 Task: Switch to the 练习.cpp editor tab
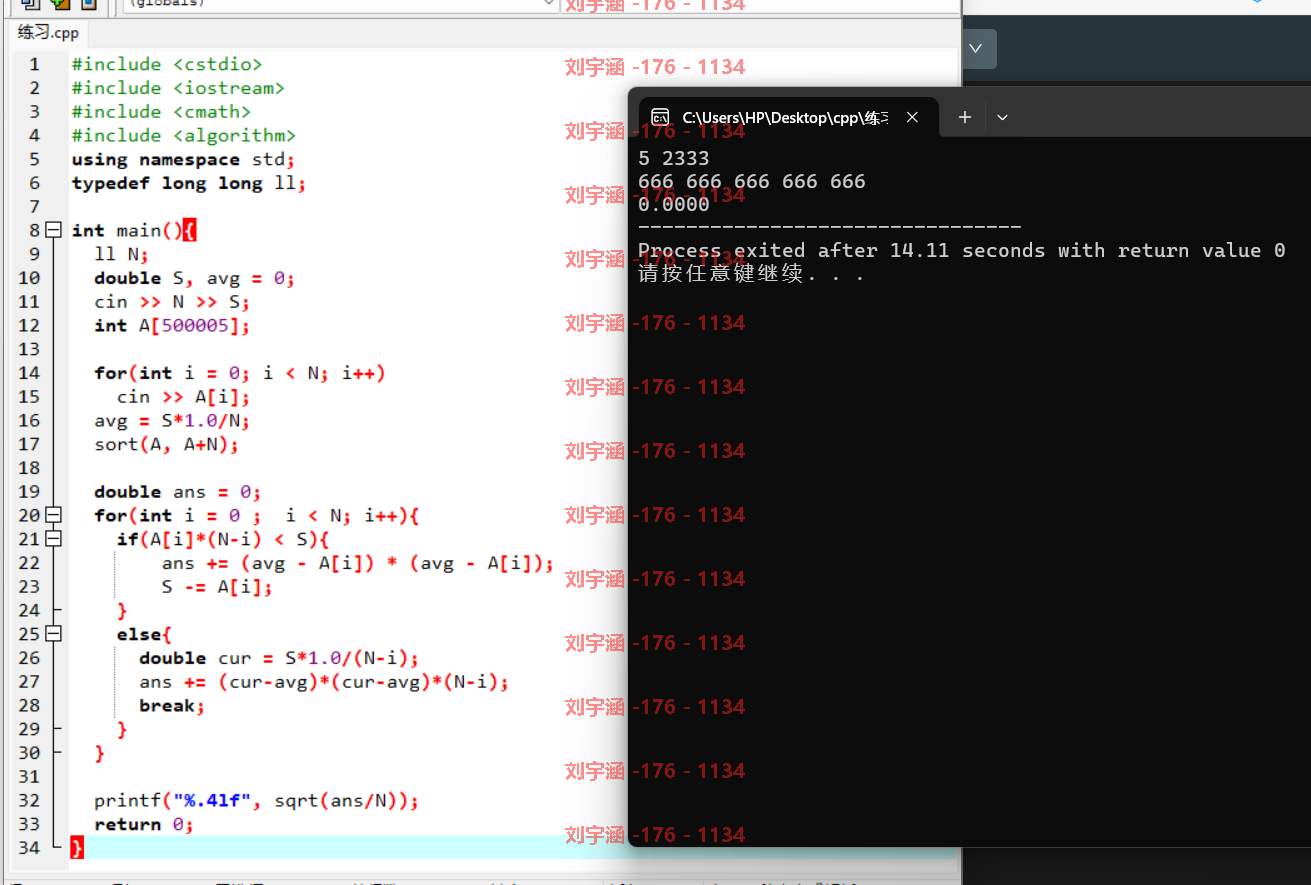click(47, 32)
